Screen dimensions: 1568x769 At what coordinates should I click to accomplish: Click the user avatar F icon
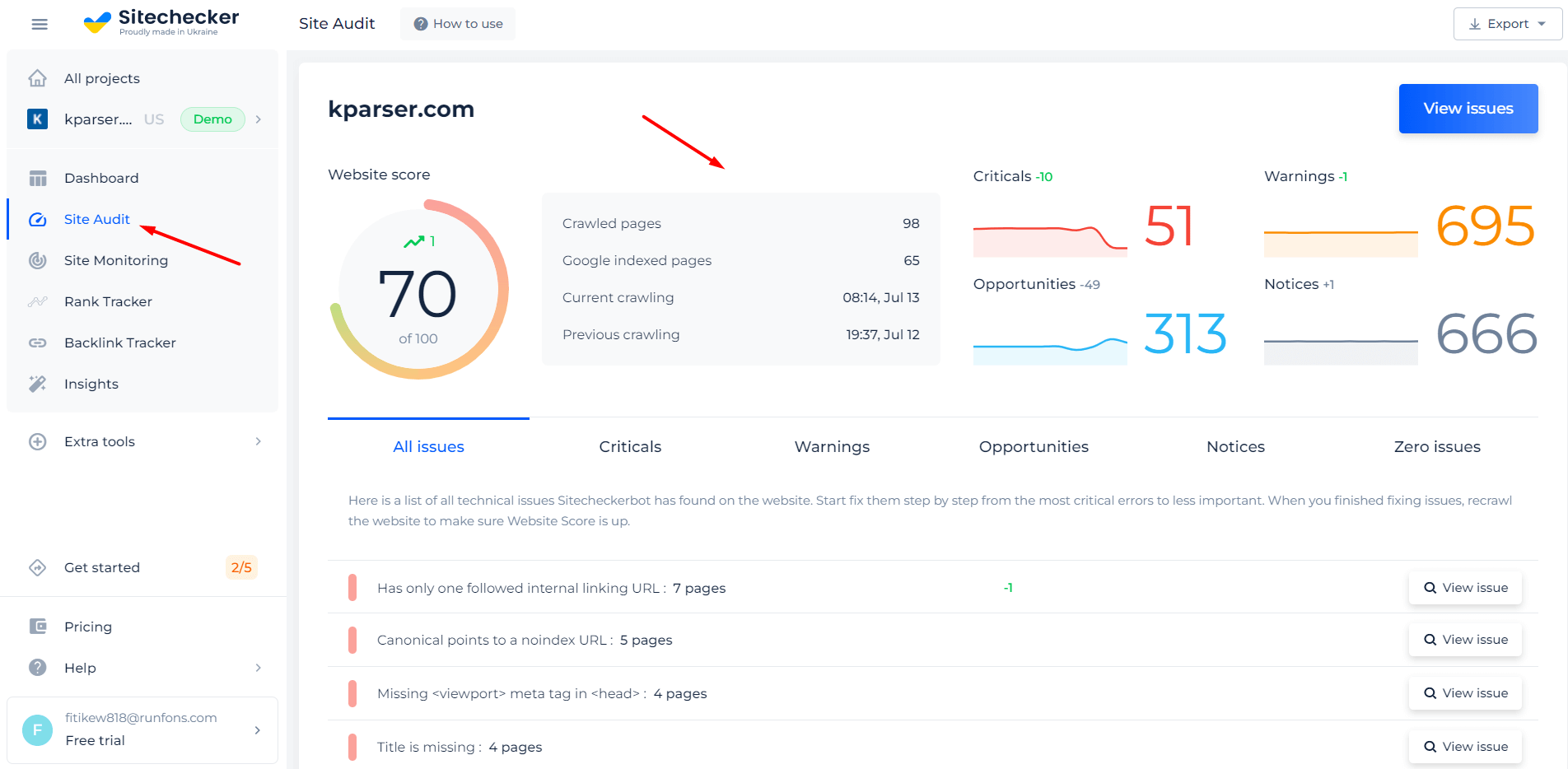click(37, 729)
